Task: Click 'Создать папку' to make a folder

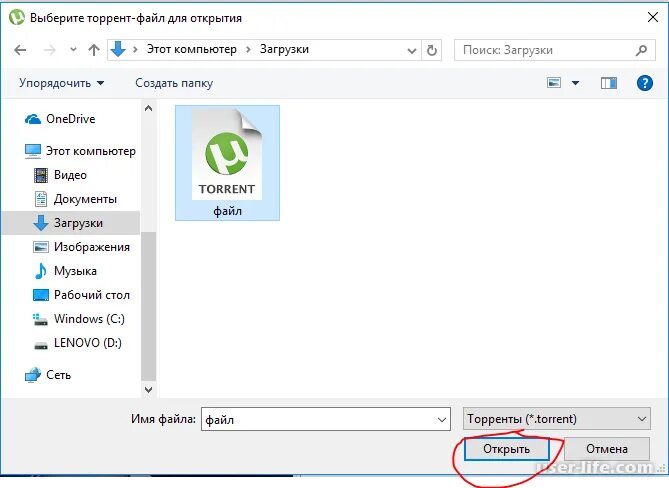Action: [x=174, y=83]
